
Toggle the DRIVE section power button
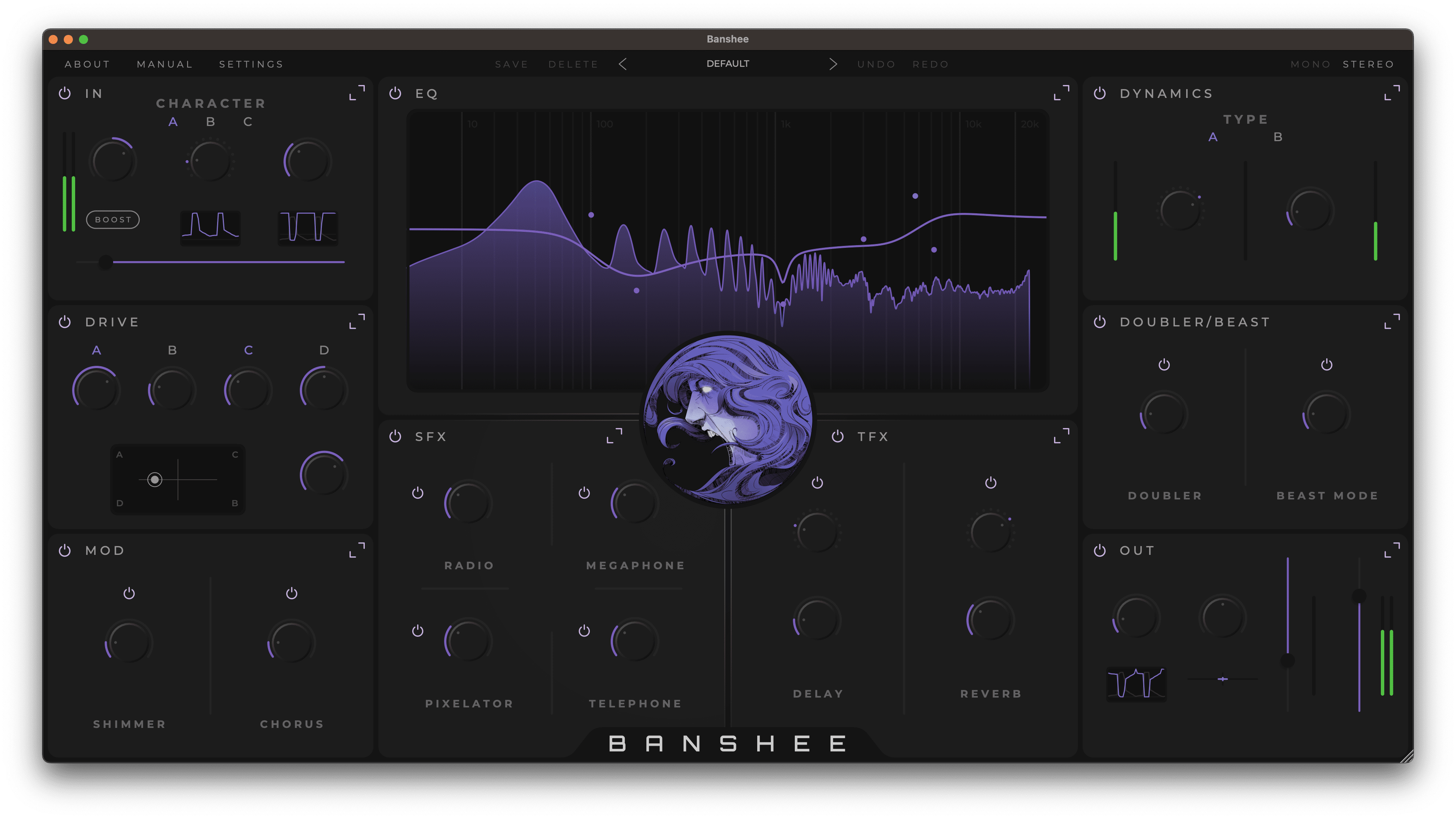65,321
